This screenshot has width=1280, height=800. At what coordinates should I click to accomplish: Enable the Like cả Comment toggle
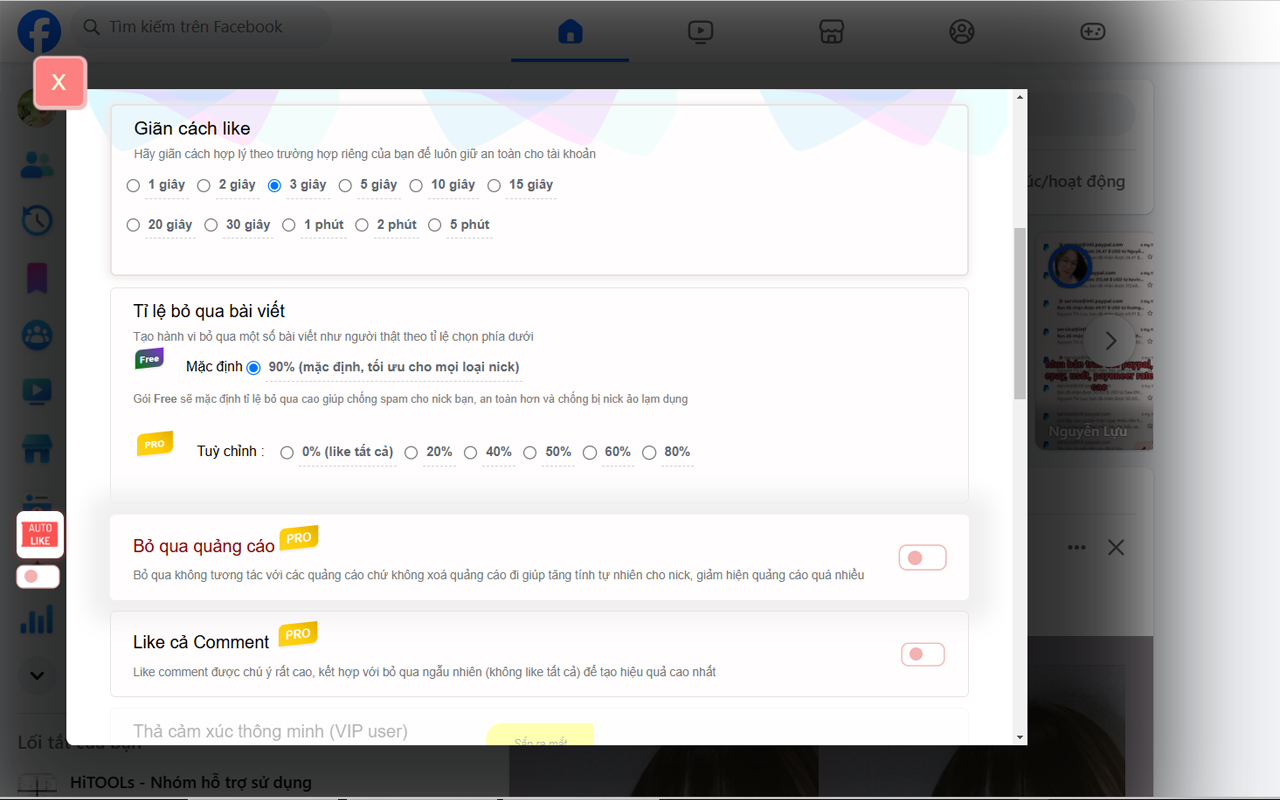click(922, 654)
